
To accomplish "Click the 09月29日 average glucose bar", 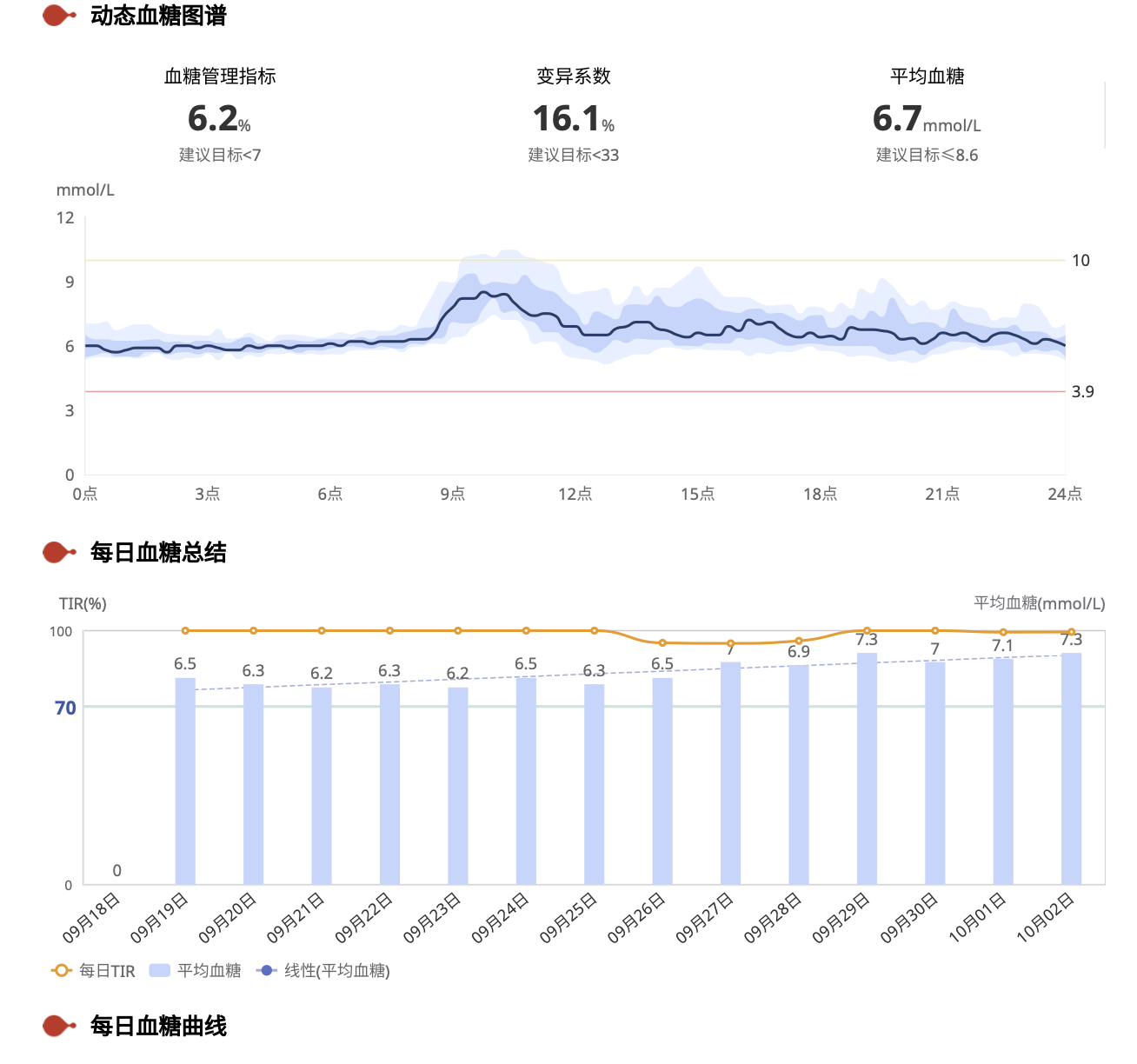I will tap(867, 768).
